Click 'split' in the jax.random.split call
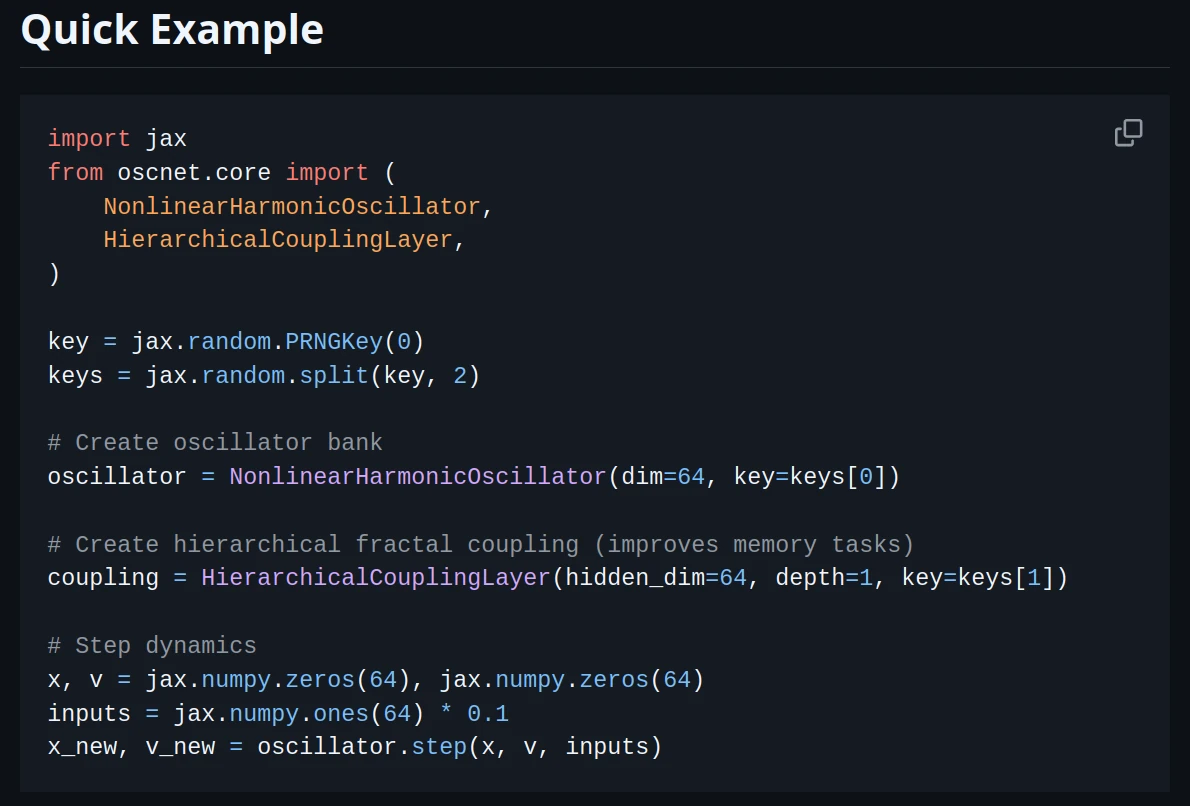 click(x=342, y=376)
